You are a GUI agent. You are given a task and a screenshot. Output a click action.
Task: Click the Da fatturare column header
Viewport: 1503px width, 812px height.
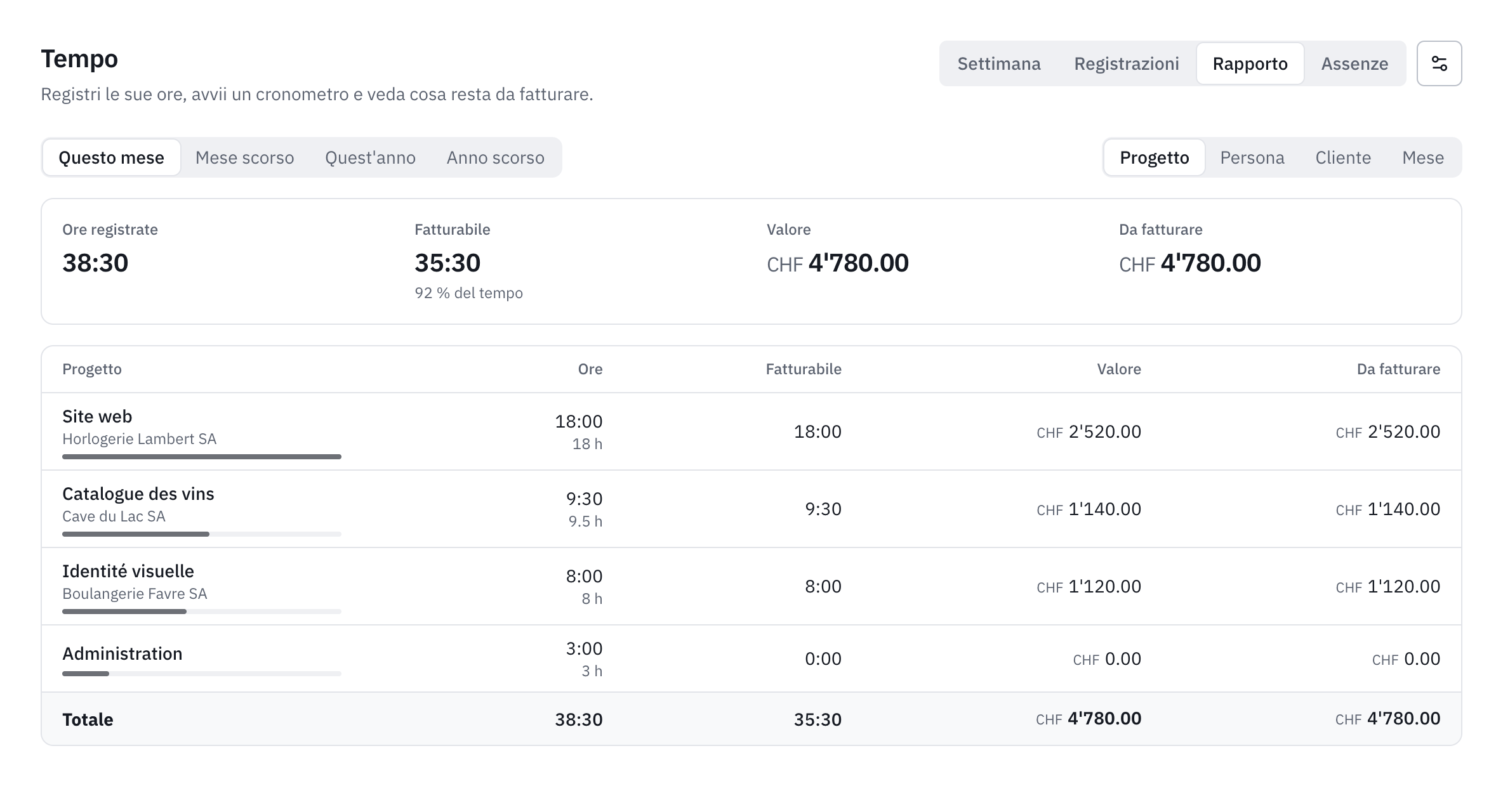click(1399, 369)
